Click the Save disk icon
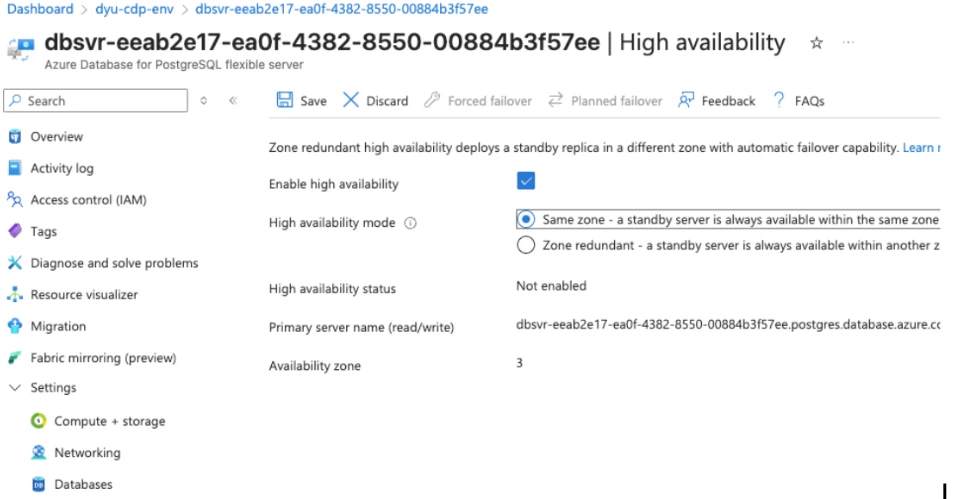Viewport: 954px width, 499px height. click(x=284, y=100)
